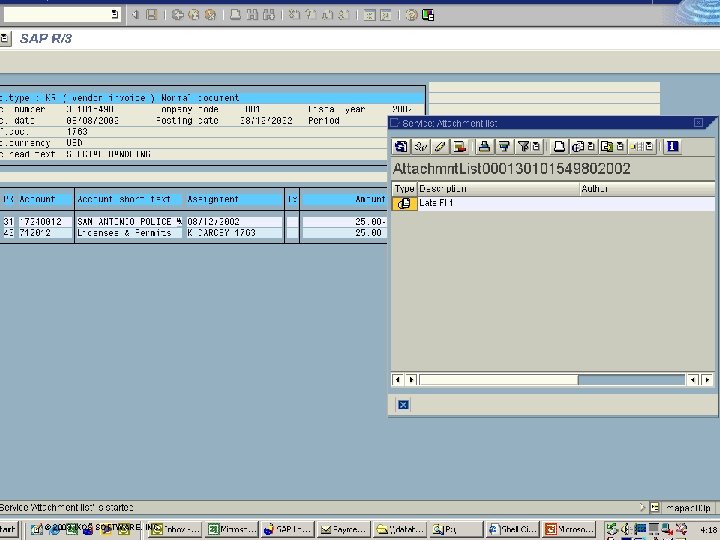Click assignment K DARCEY 1763 cell
The height and width of the screenshot is (540, 720).
coord(234,233)
